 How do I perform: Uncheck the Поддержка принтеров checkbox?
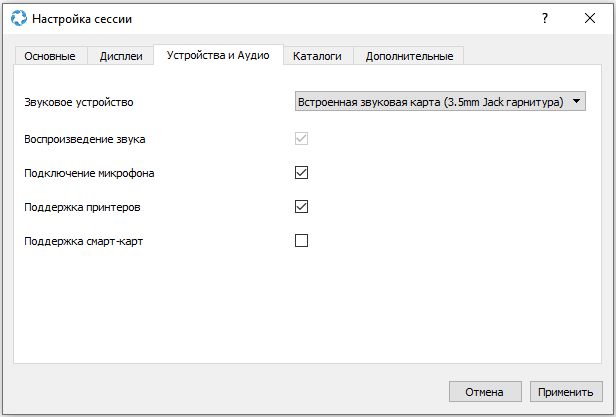point(301,206)
